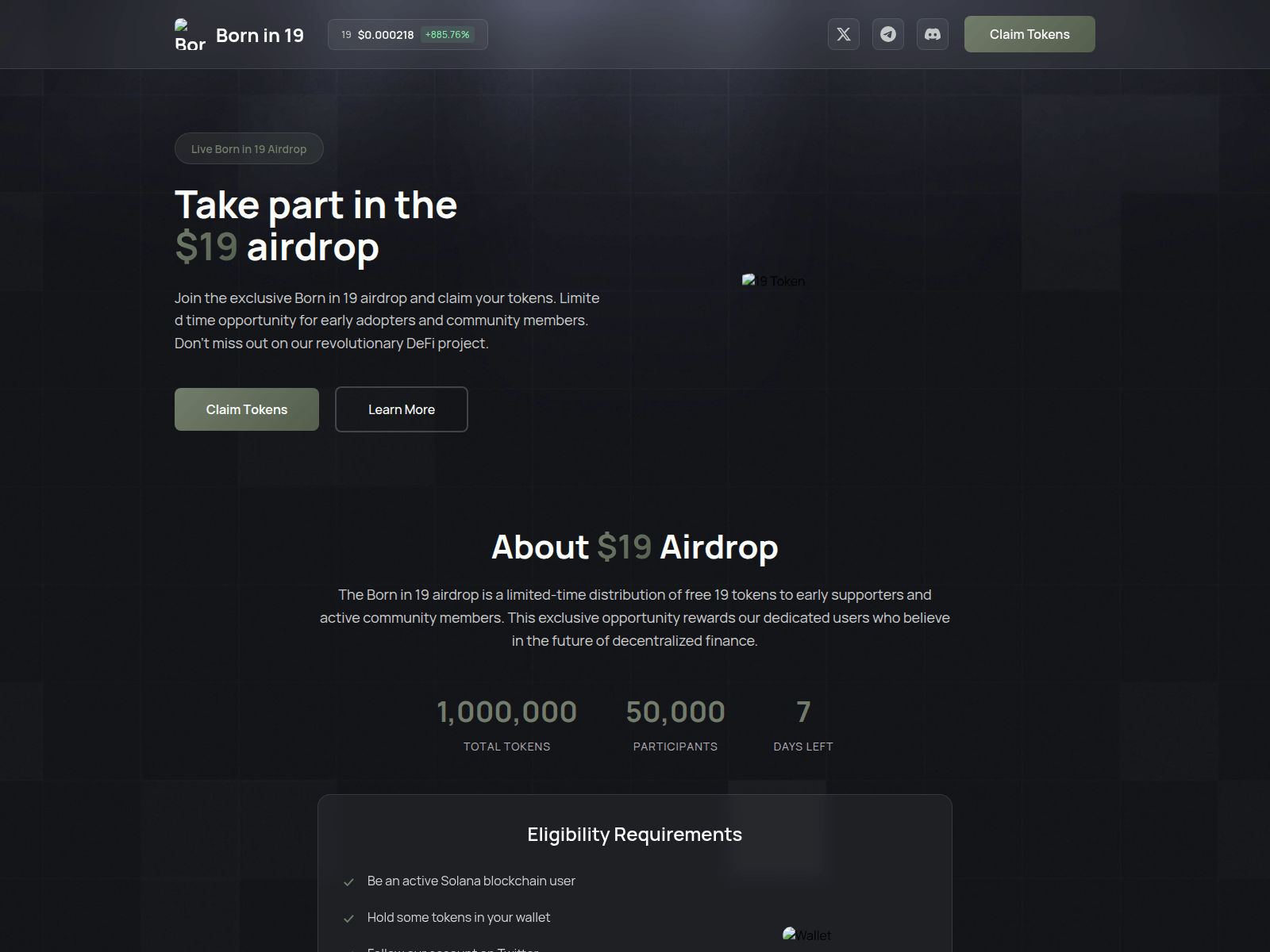Viewport: 1270px width, 952px height.
Task: Click the Born in 19 logo image
Action: [x=190, y=35]
